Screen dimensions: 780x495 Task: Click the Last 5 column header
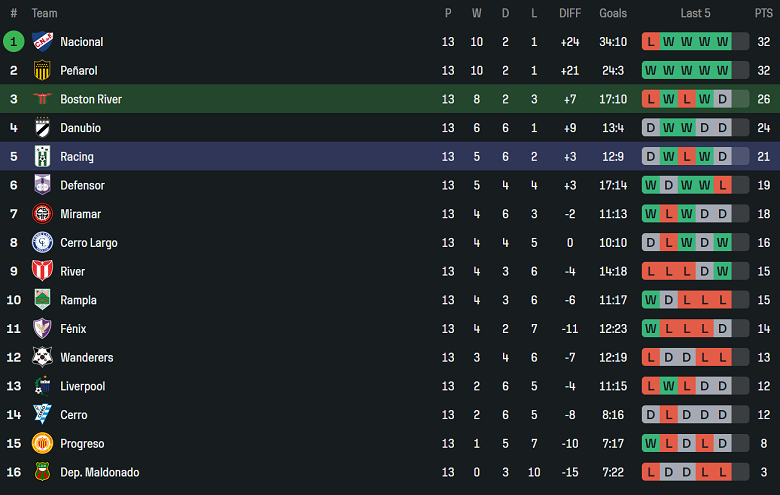tap(695, 13)
